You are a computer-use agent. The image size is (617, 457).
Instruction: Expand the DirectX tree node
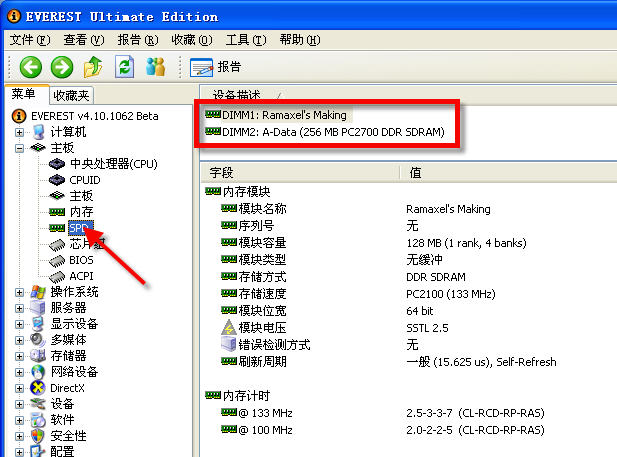tap(19, 389)
